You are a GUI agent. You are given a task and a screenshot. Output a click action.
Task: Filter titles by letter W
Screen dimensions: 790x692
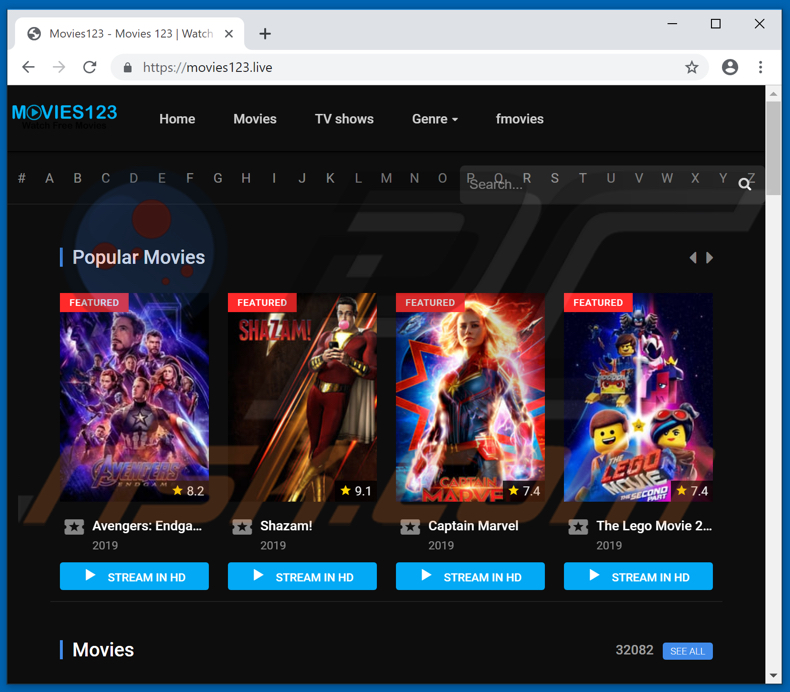point(667,178)
